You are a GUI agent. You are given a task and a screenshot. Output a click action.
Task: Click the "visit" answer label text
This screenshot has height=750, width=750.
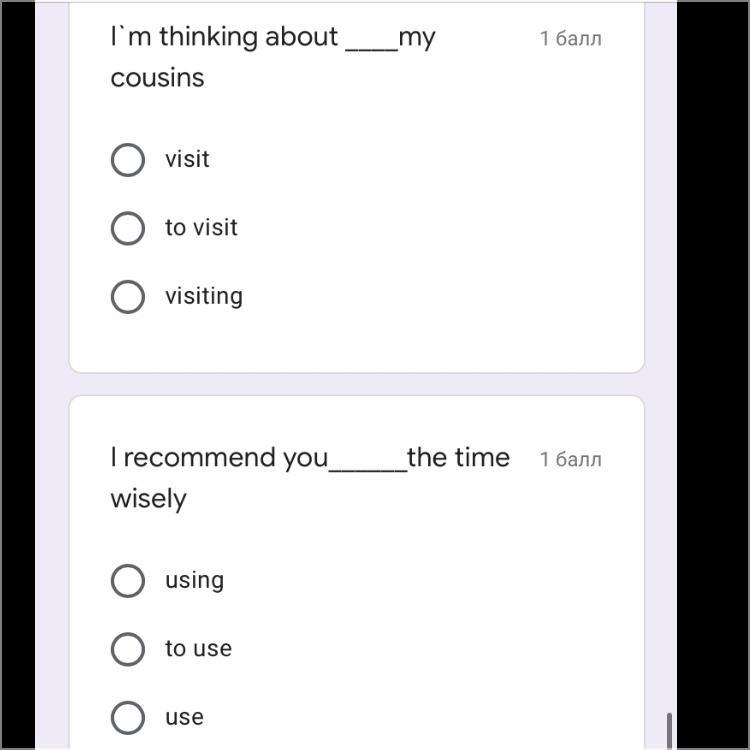click(x=187, y=159)
